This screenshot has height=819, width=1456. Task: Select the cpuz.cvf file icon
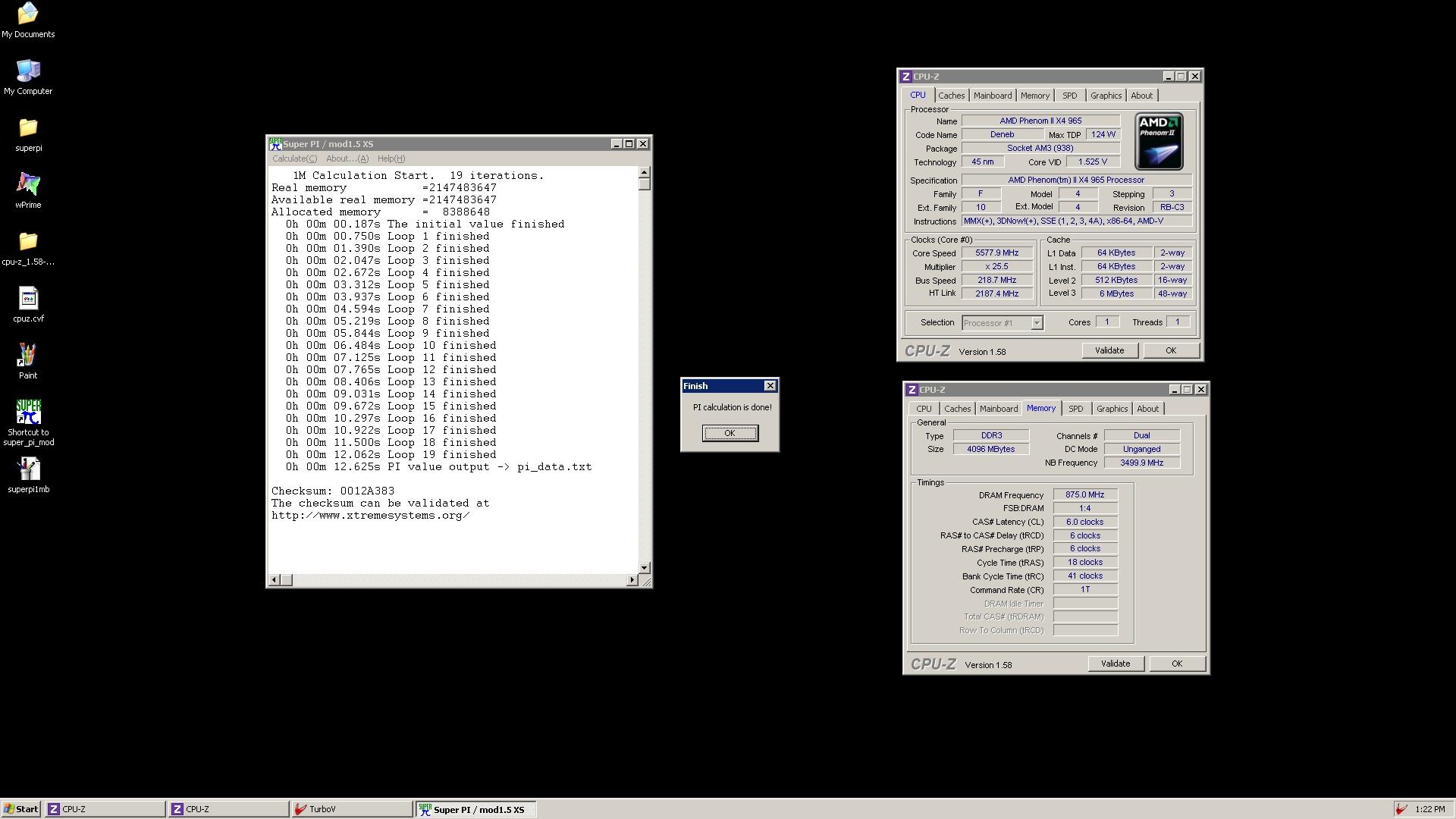point(28,305)
